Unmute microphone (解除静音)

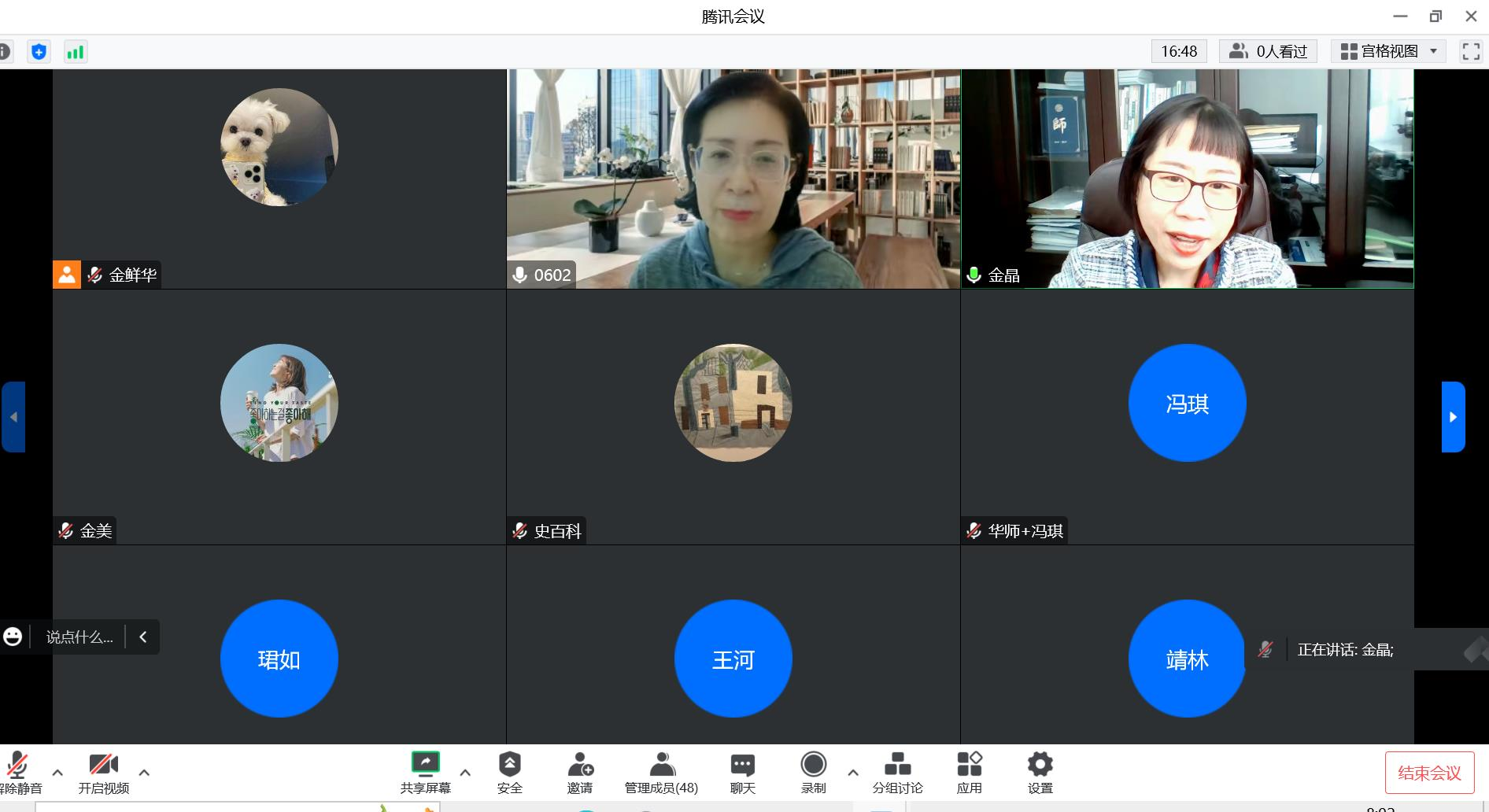click(x=19, y=772)
